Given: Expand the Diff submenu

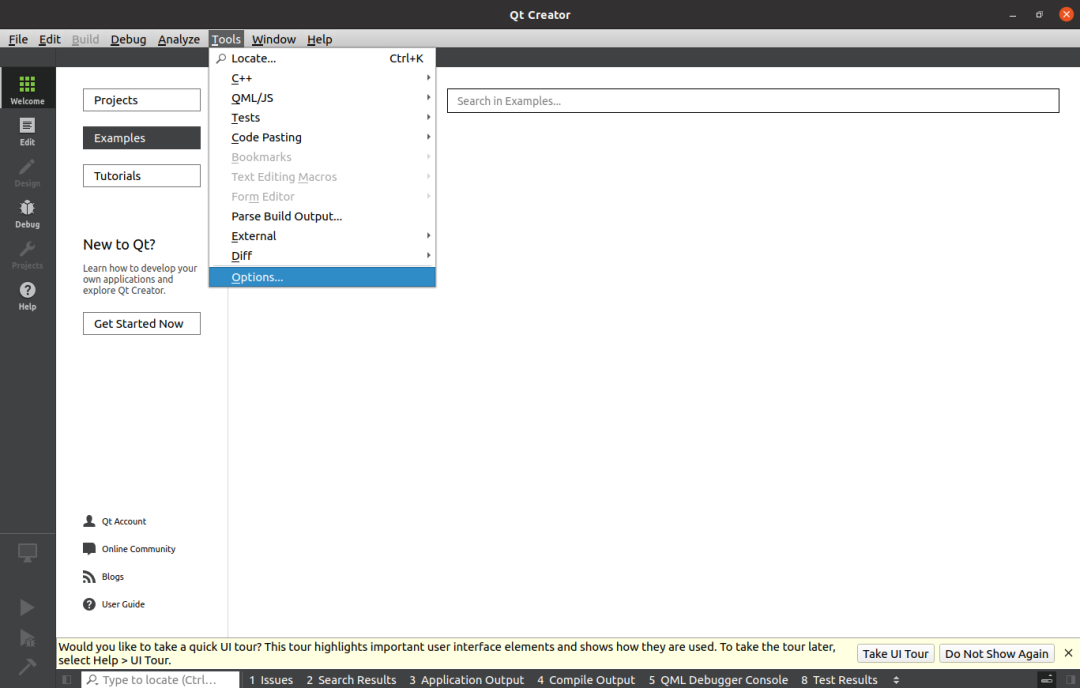Looking at the screenshot, I should [x=322, y=256].
